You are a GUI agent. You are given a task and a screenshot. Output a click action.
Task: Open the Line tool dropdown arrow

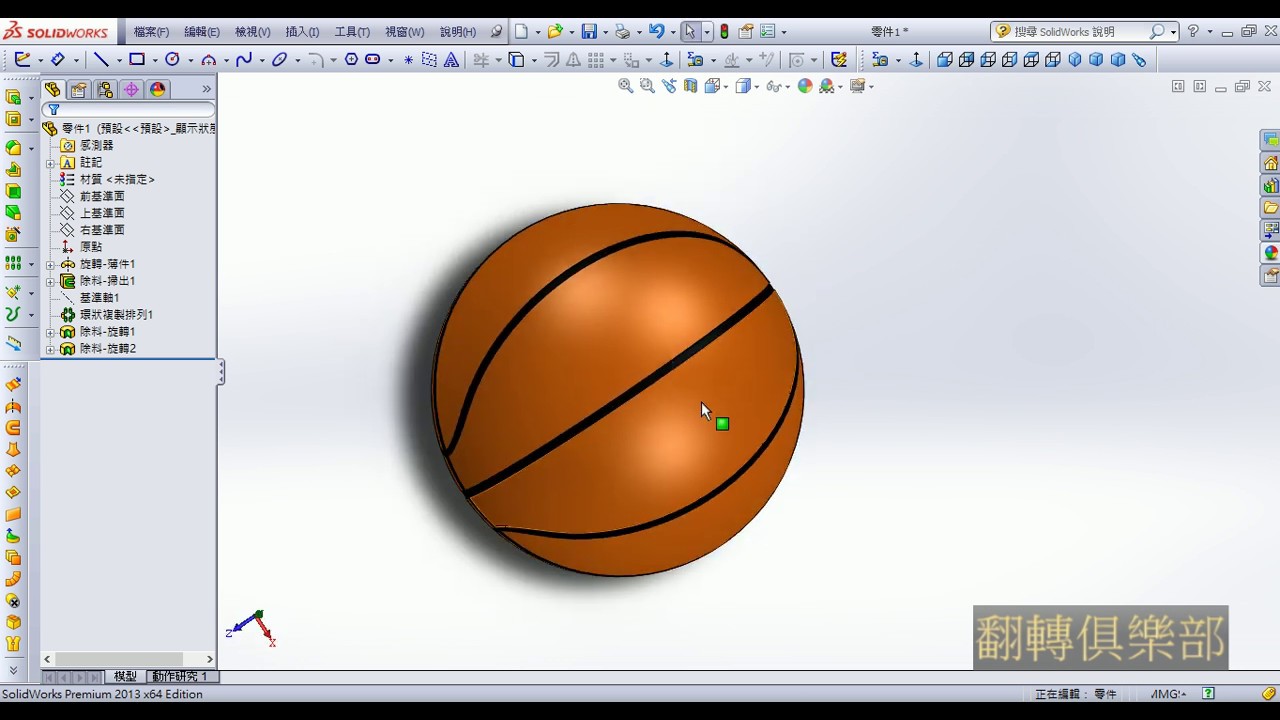pos(119,61)
